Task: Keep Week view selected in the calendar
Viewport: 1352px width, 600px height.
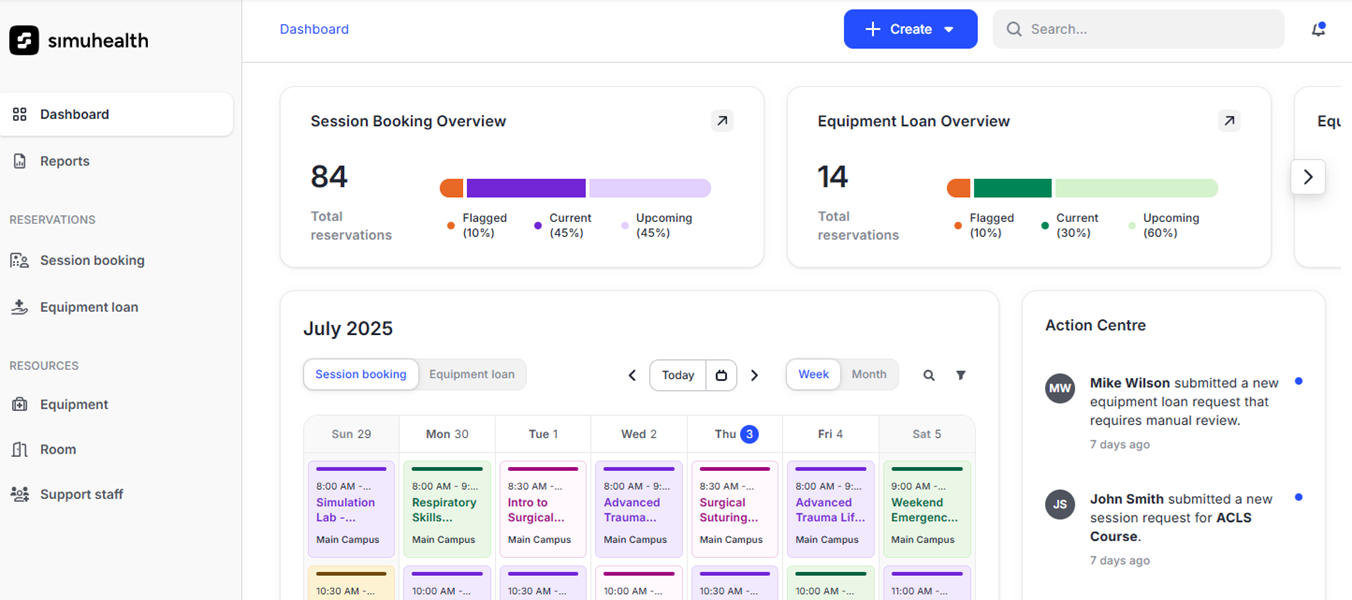Action: click(x=813, y=374)
